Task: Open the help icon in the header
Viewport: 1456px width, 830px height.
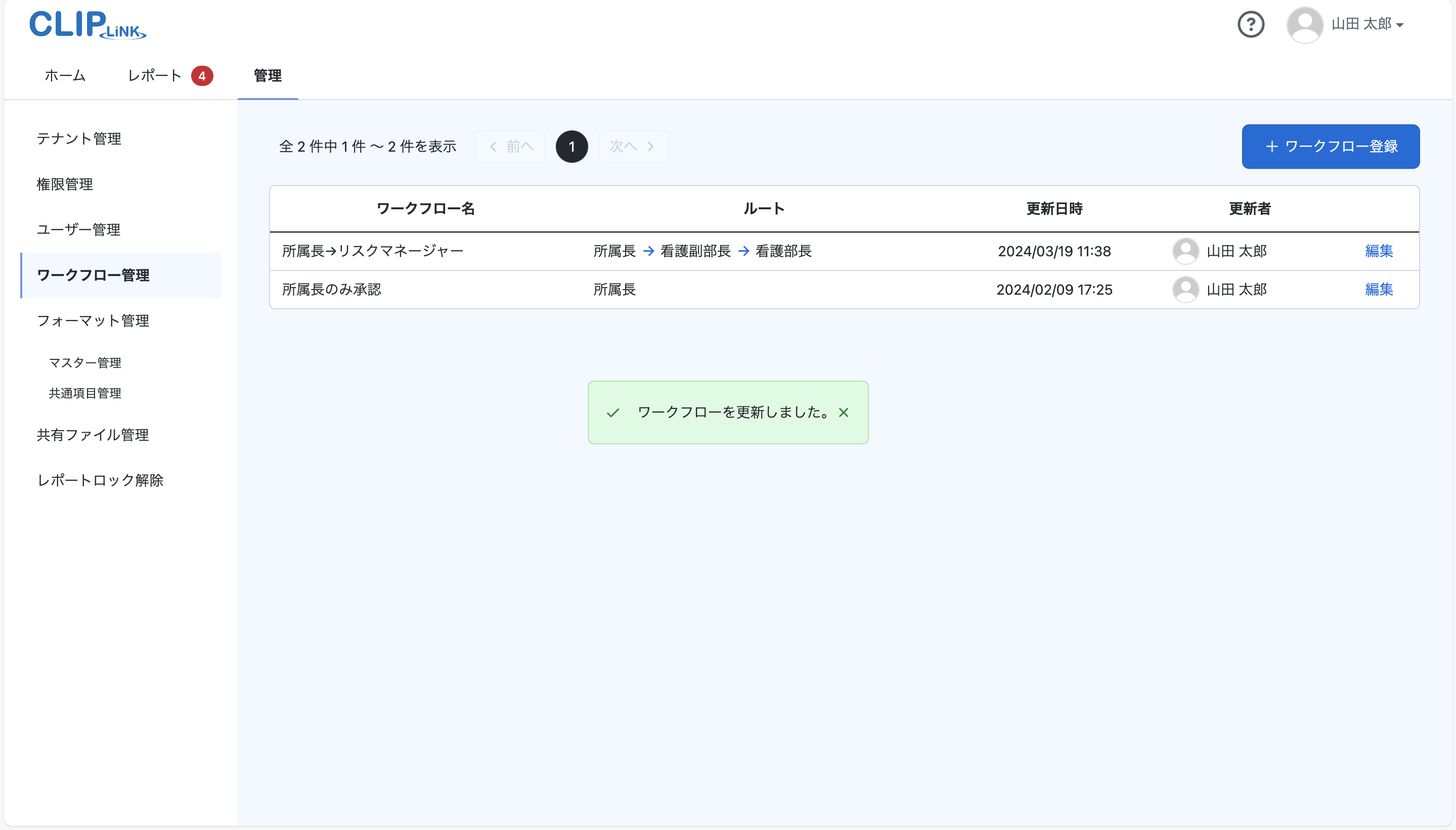Action: pyautogui.click(x=1251, y=24)
